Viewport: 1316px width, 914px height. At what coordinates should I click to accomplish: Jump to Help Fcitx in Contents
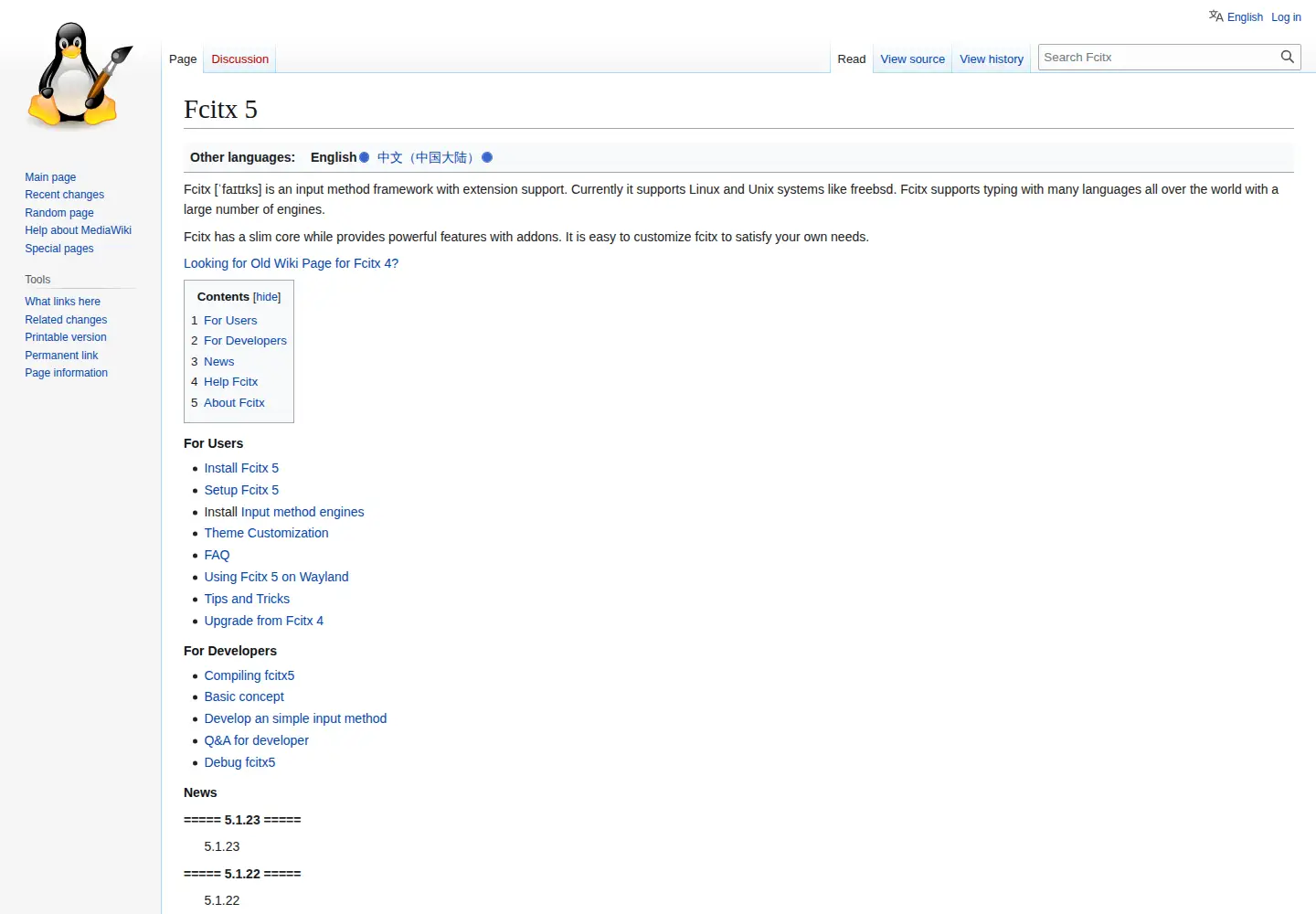tap(230, 382)
